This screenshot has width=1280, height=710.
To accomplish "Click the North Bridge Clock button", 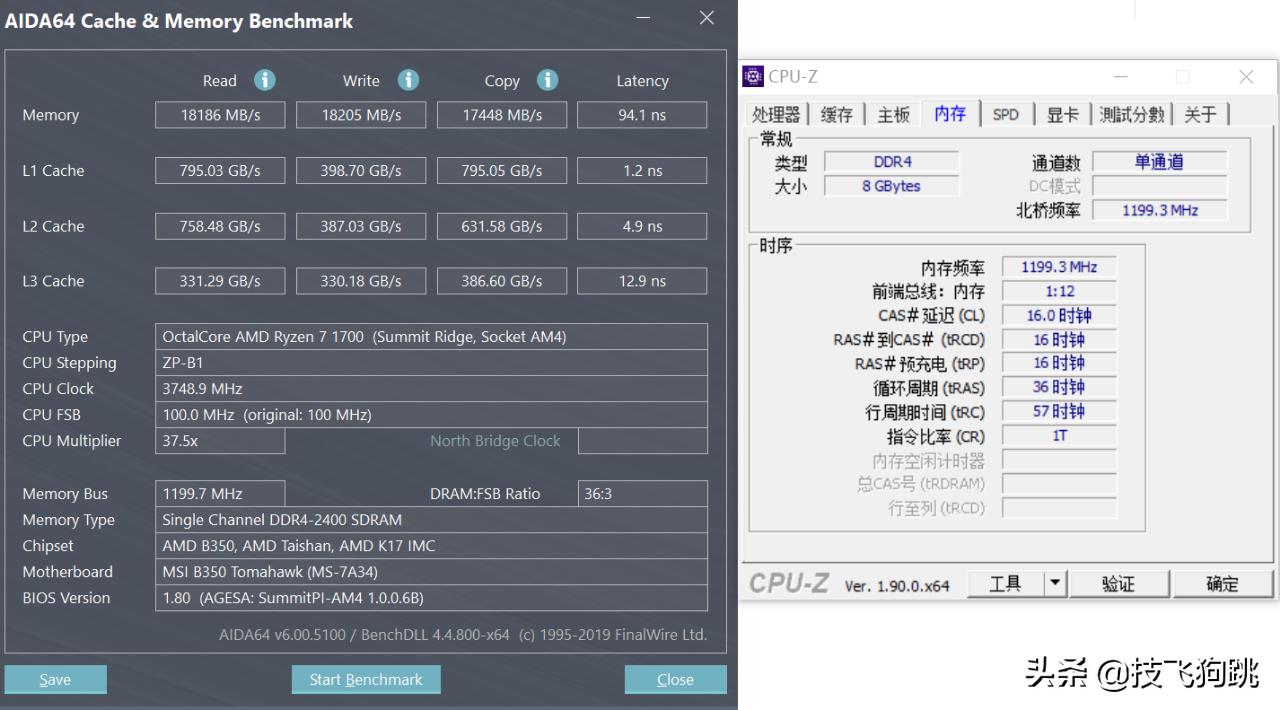I will [x=495, y=440].
